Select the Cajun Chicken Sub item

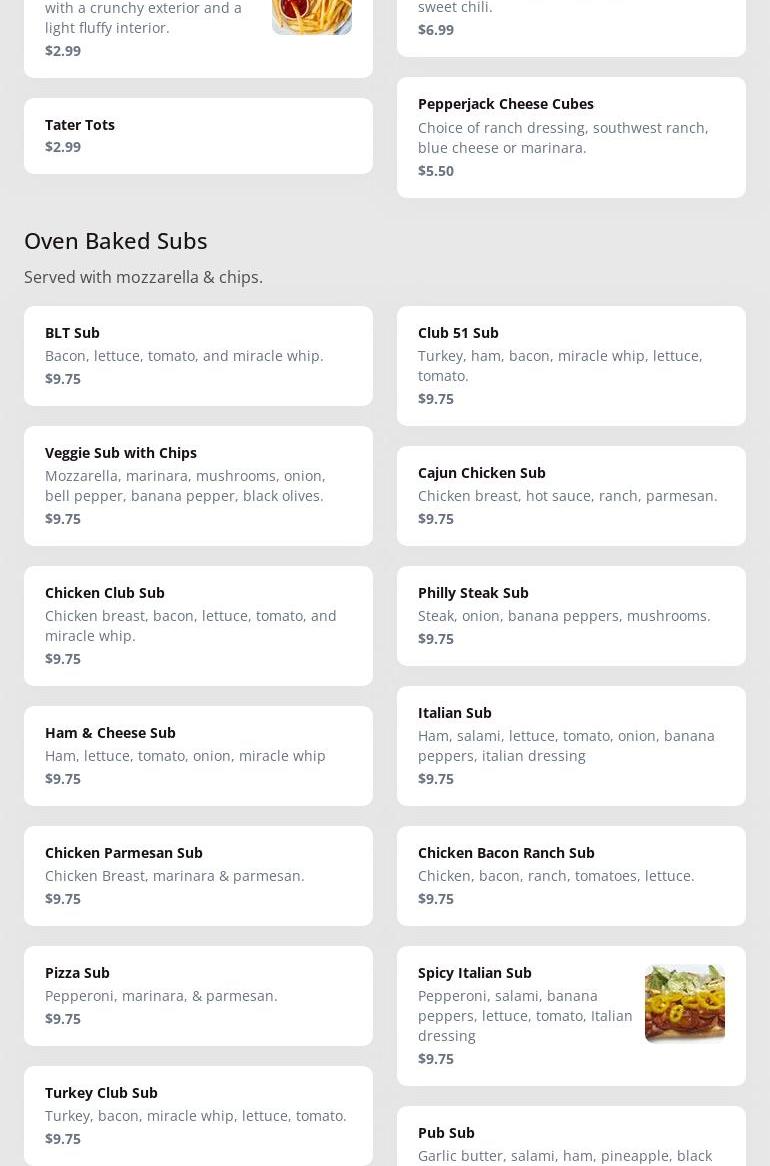pyautogui.click(x=570, y=495)
